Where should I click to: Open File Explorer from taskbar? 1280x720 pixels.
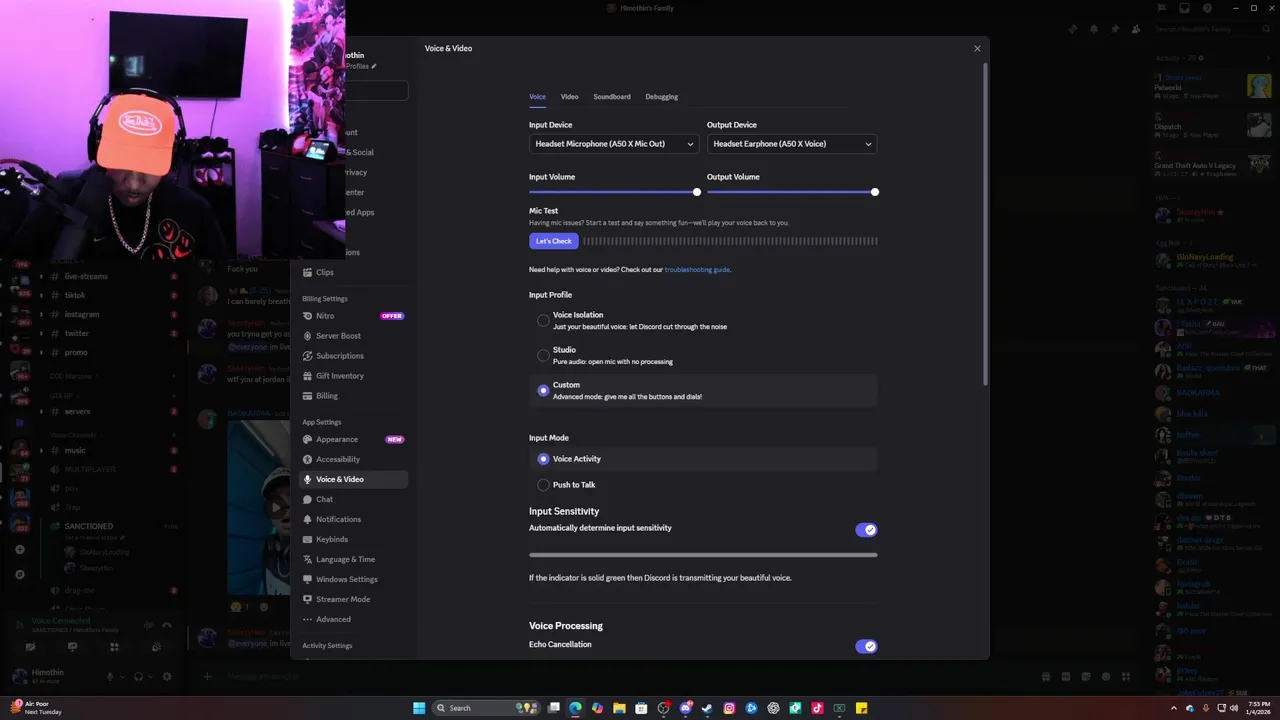620,708
